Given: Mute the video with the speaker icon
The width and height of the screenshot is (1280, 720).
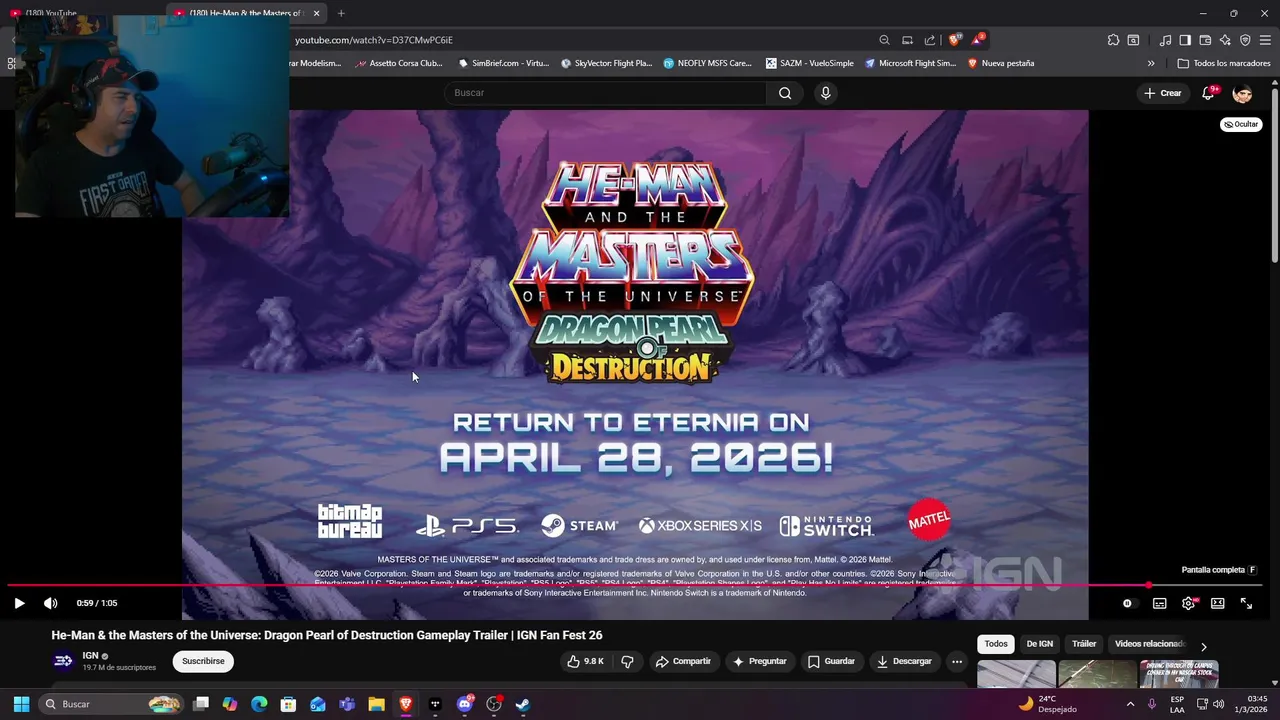Looking at the screenshot, I should click(51, 603).
